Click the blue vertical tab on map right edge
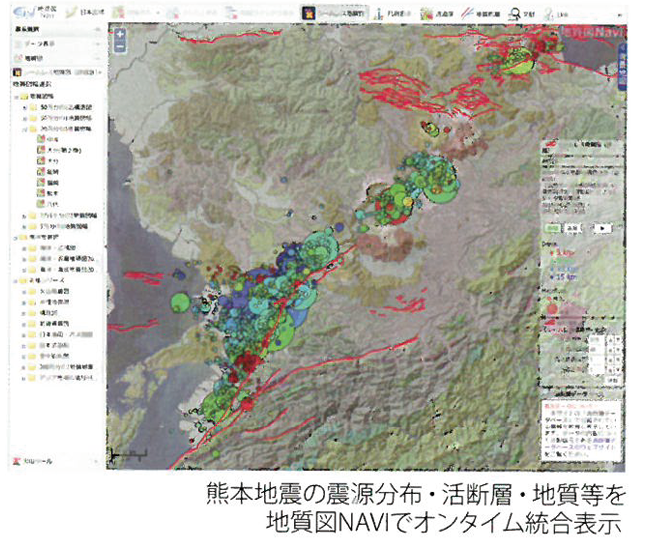Image resolution: width=648 pixels, height=539 pixels. pos(622,67)
